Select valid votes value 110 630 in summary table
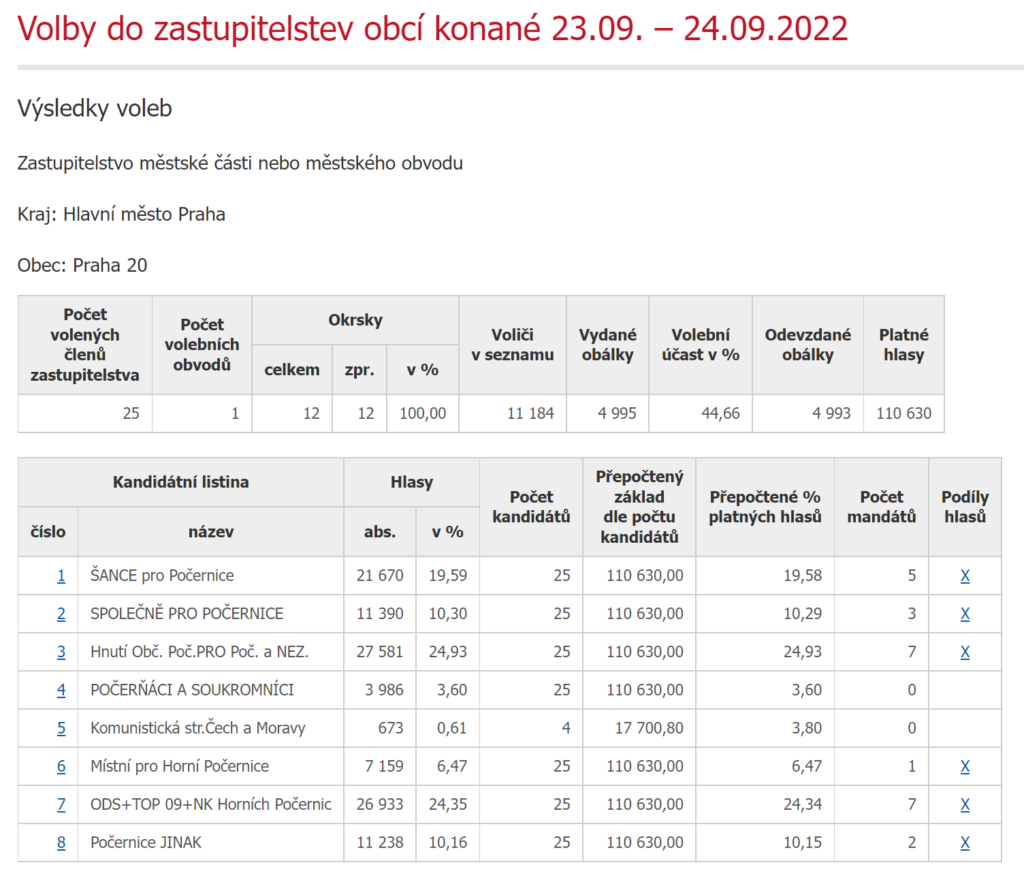This screenshot has width=1024, height=882. tap(904, 413)
